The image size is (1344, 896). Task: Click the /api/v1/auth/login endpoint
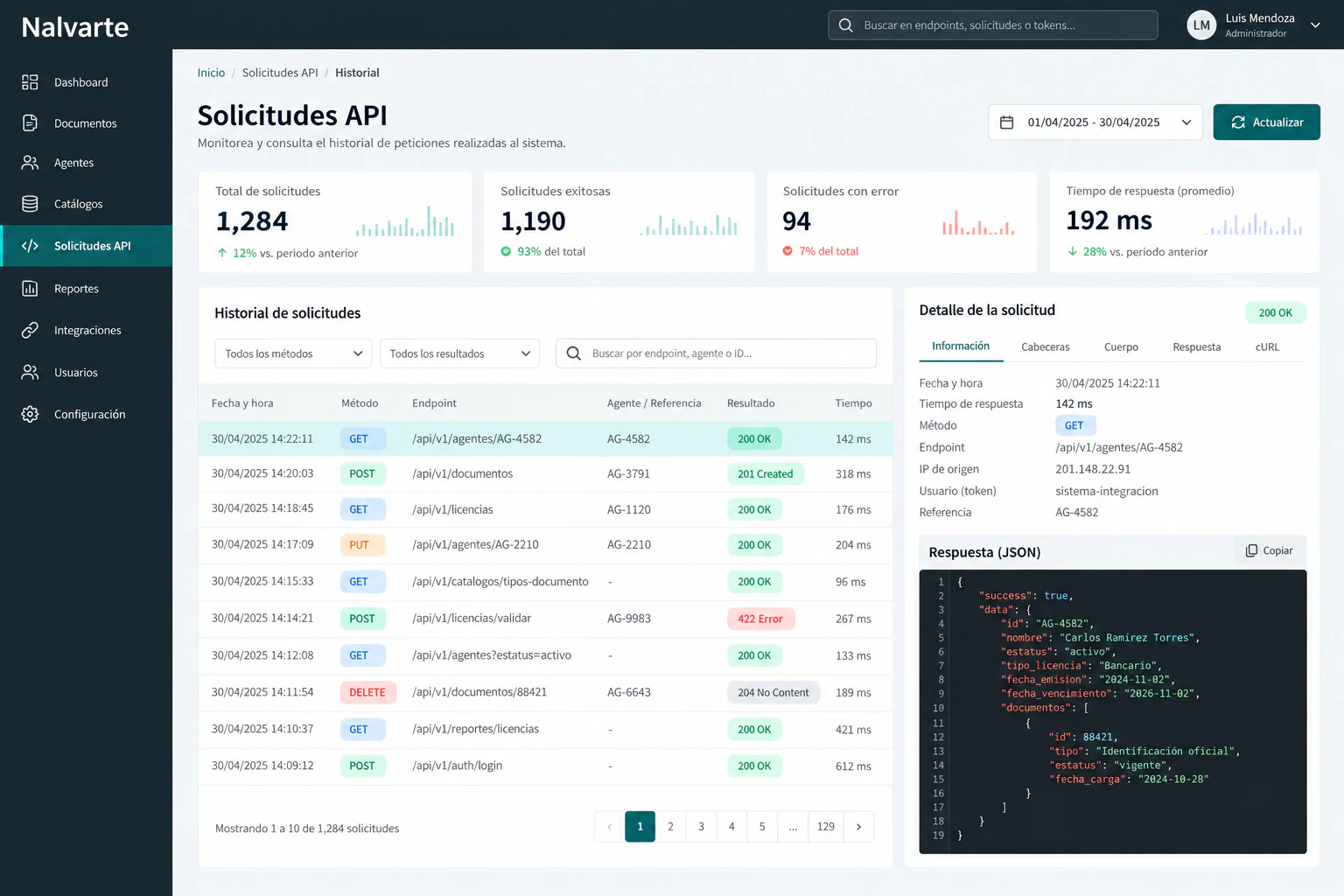[x=458, y=766]
